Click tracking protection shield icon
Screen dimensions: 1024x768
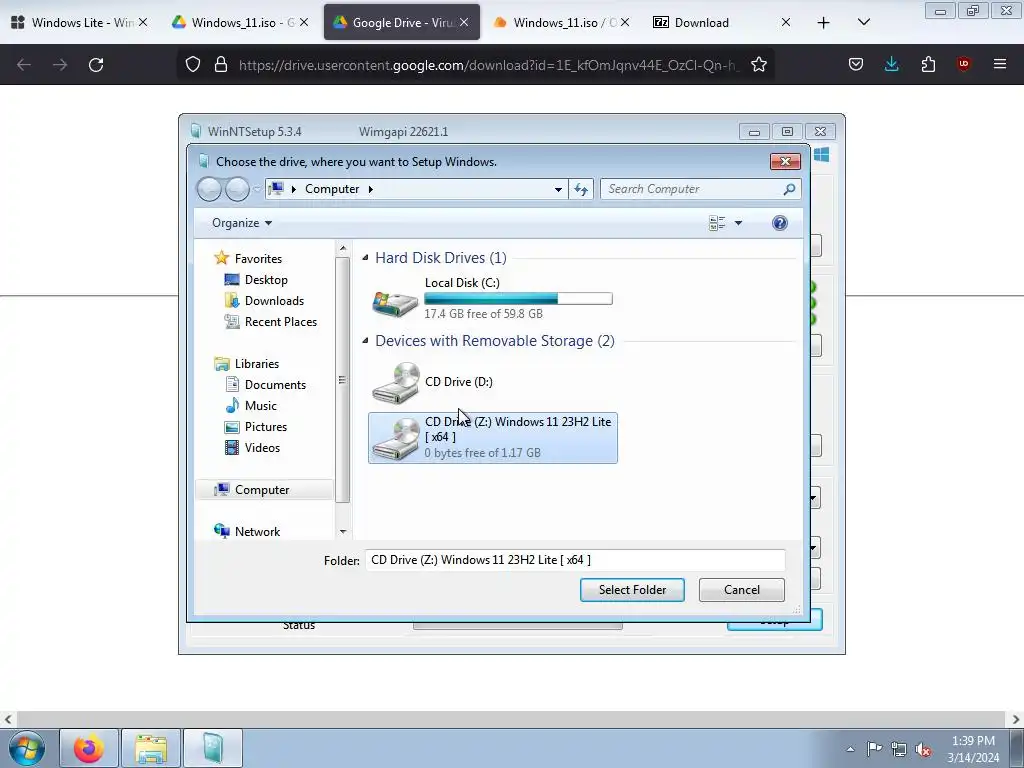click(193, 64)
